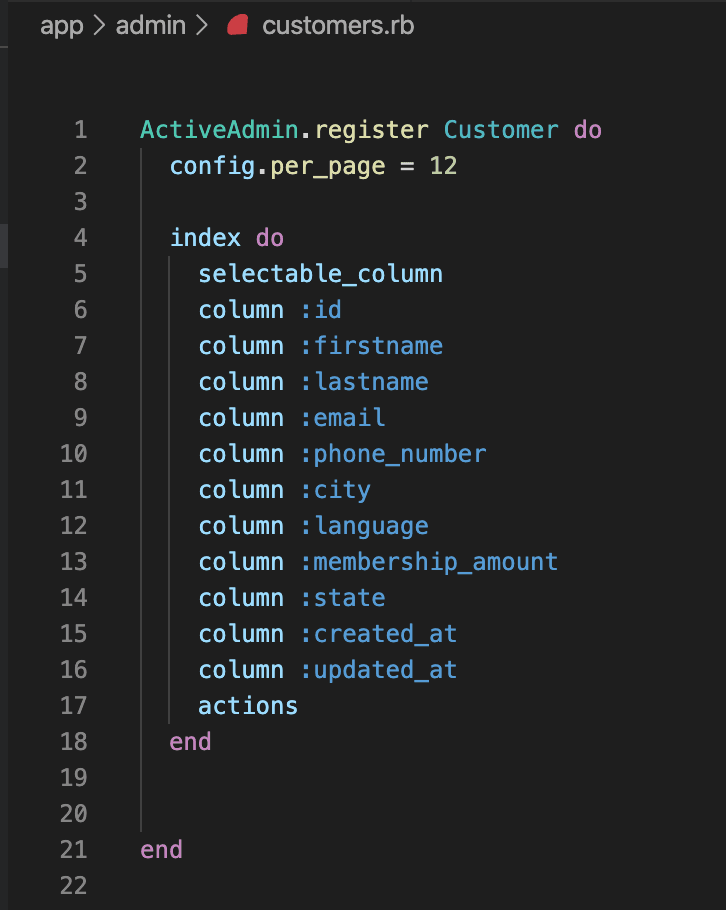Open the app breadcrumb folder
This screenshot has height=910, width=726.
59,26
